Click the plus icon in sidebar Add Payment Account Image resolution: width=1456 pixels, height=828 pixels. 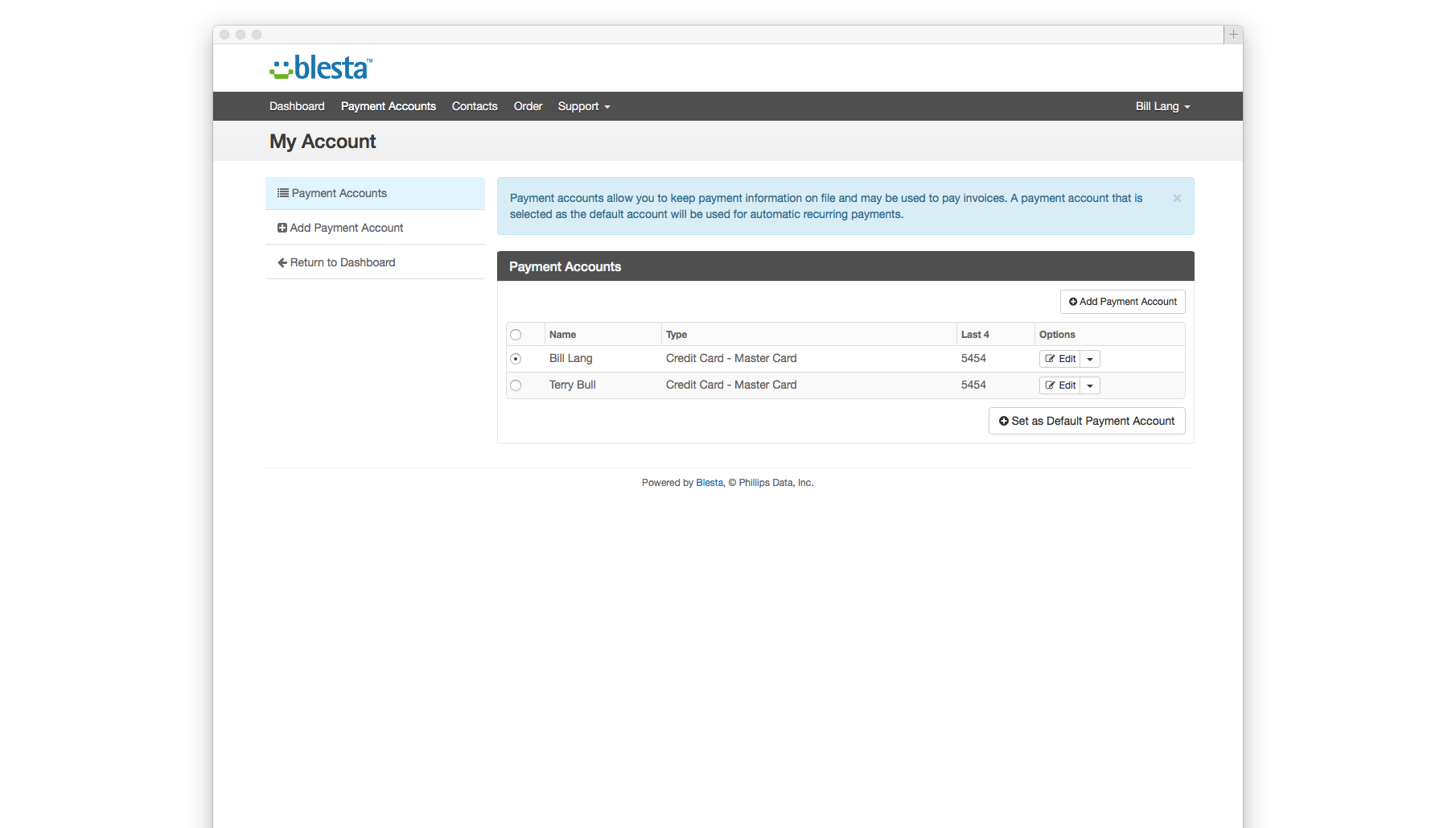pos(282,229)
